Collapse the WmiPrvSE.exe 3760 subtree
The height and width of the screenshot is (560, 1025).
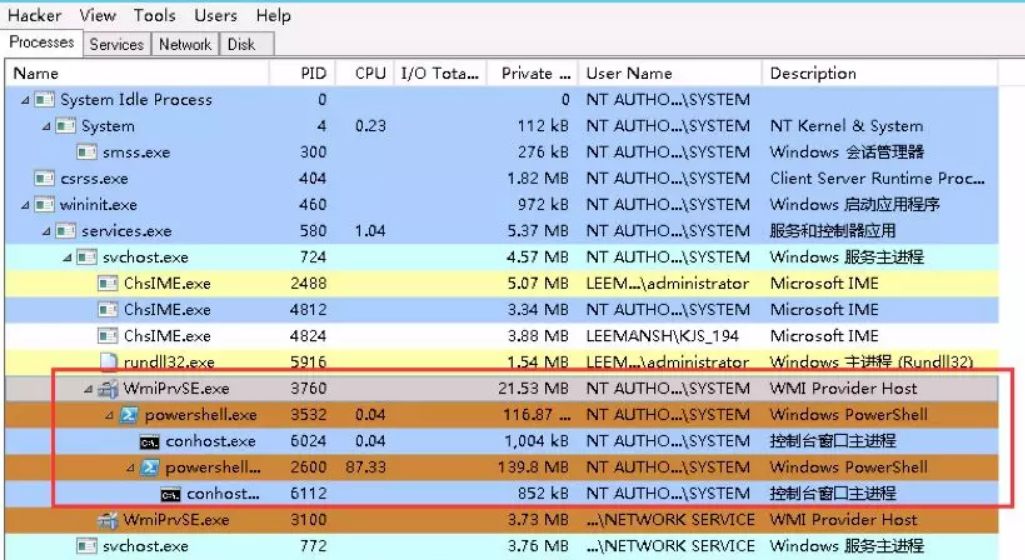click(x=88, y=389)
